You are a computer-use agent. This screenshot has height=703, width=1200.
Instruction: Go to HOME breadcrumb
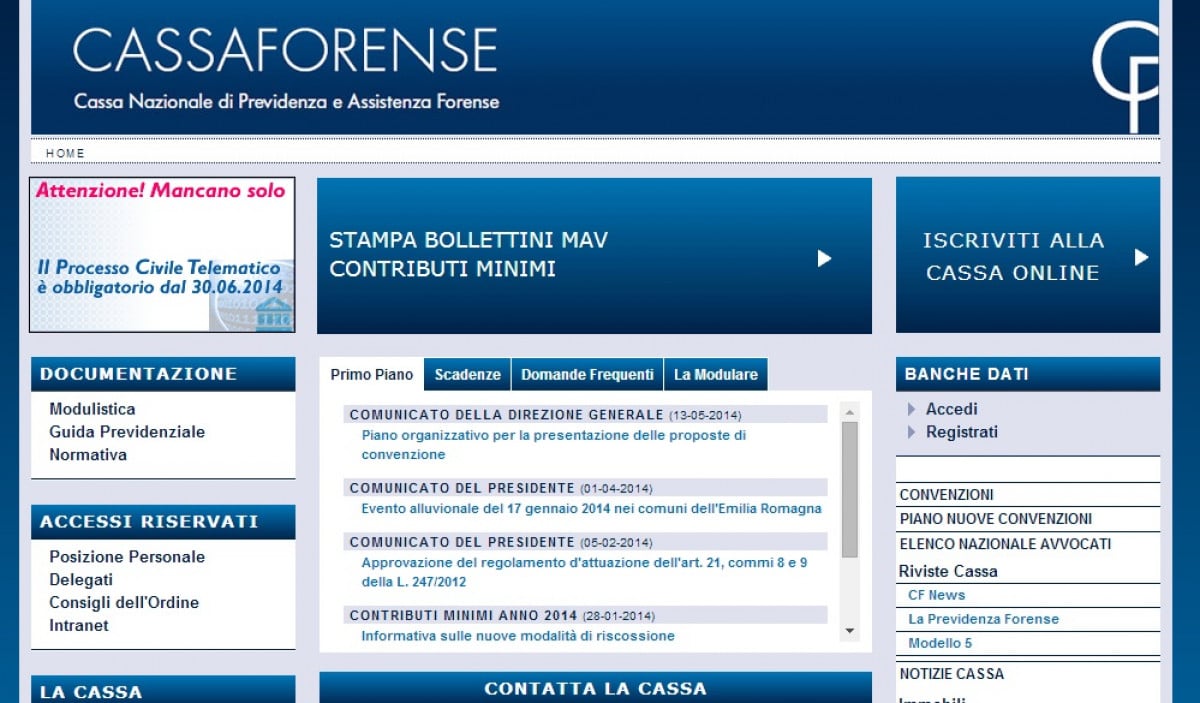click(x=65, y=153)
